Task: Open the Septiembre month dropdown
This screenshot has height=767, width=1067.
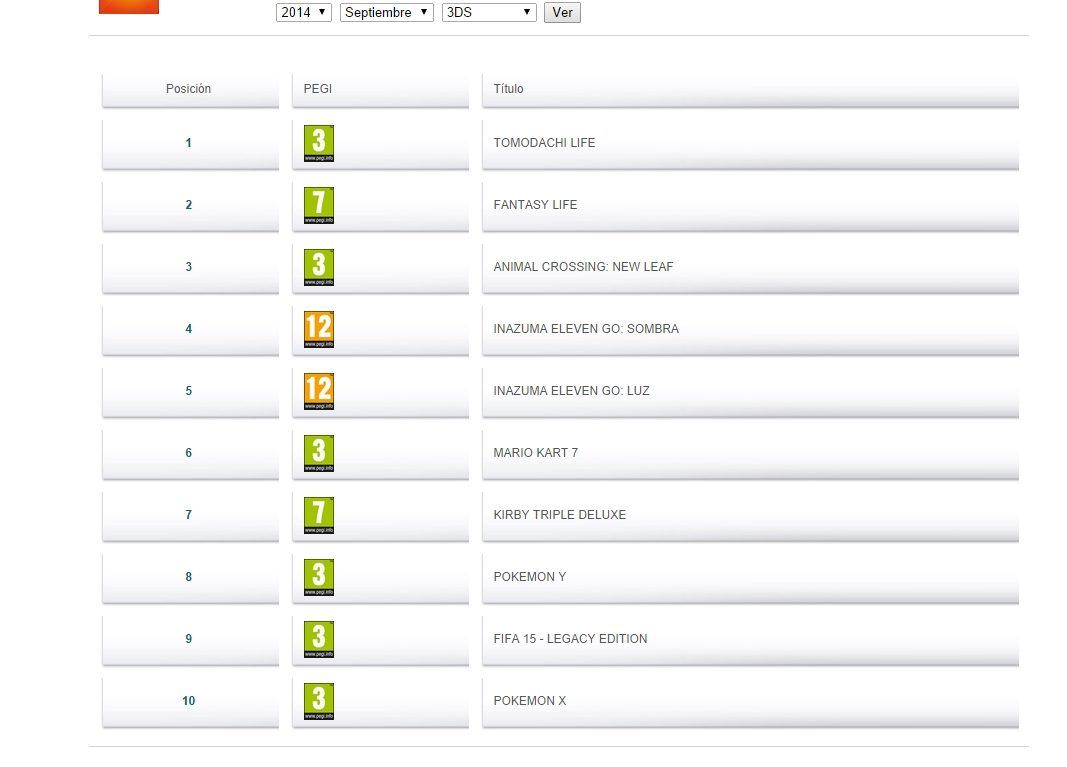Action: coord(387,13)
